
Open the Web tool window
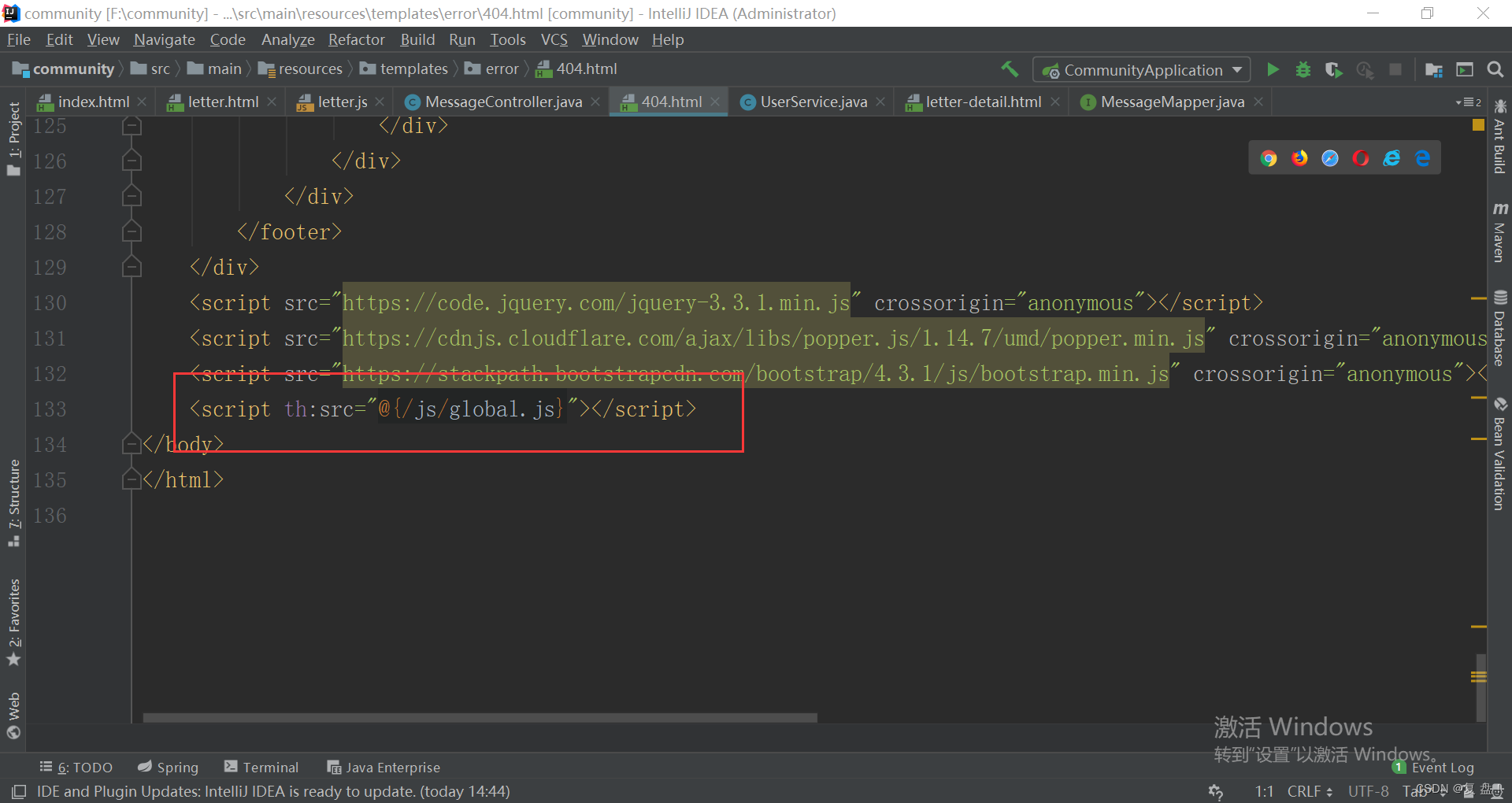[x=14, y=716]
